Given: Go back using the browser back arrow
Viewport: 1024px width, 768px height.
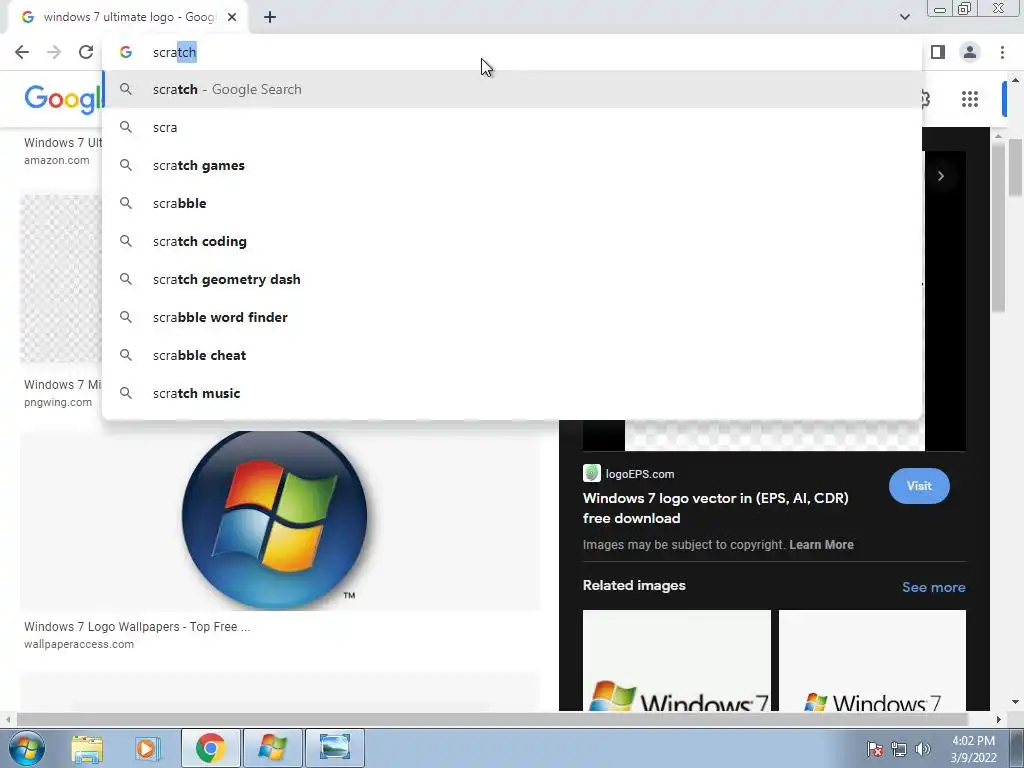Looking at the screenshot, I should (22, 52).
